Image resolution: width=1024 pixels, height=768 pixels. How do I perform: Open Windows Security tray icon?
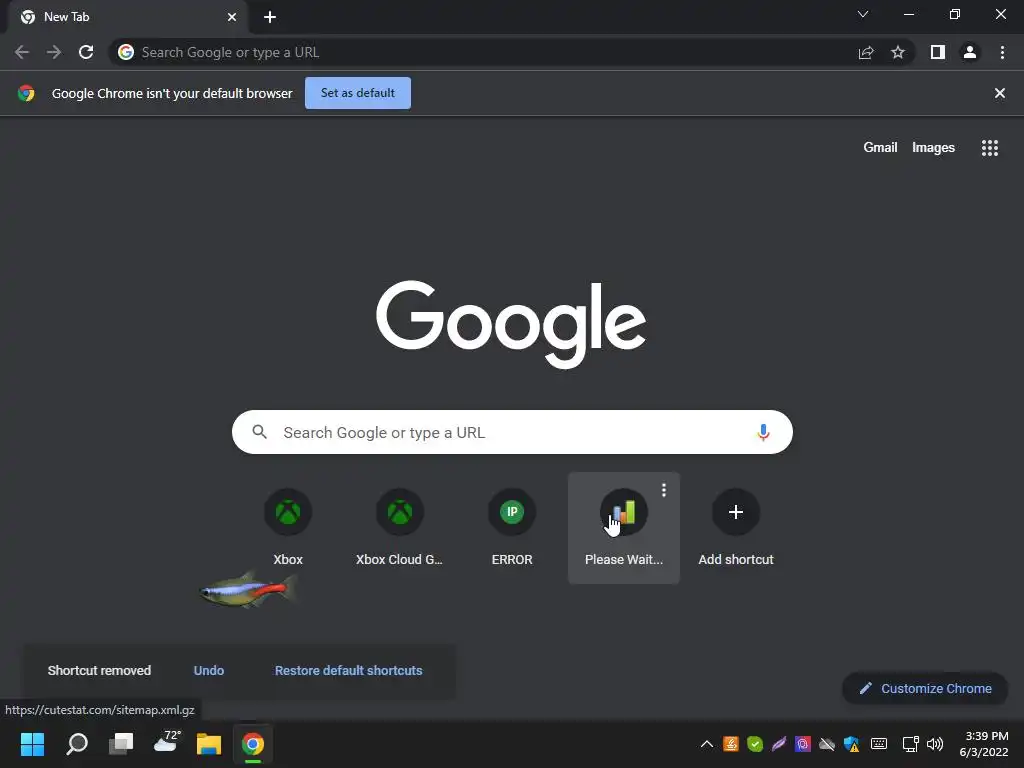pos(852,744)
